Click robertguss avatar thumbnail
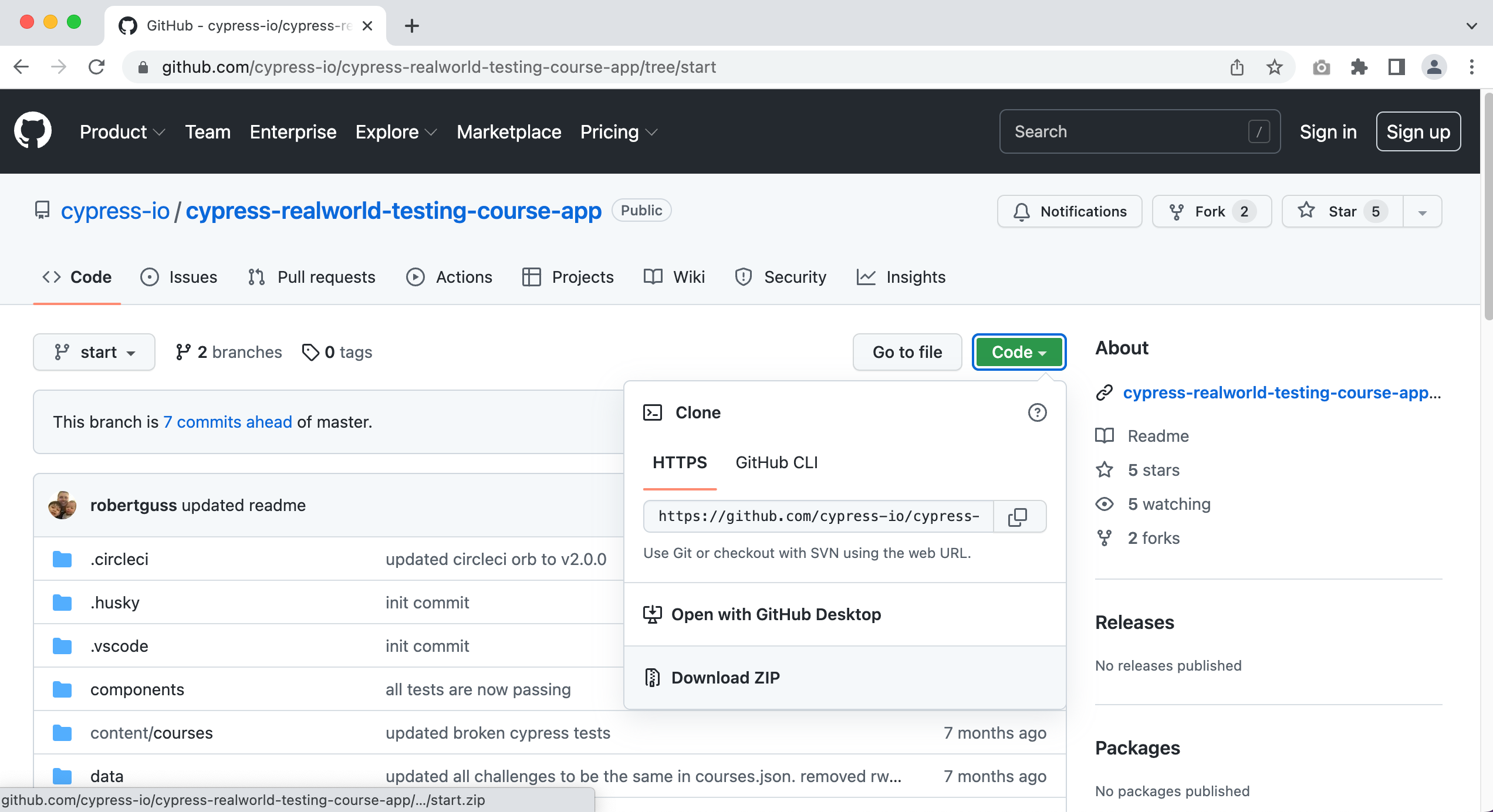This screenshot has width=1493, height=812. coord(63,505)
